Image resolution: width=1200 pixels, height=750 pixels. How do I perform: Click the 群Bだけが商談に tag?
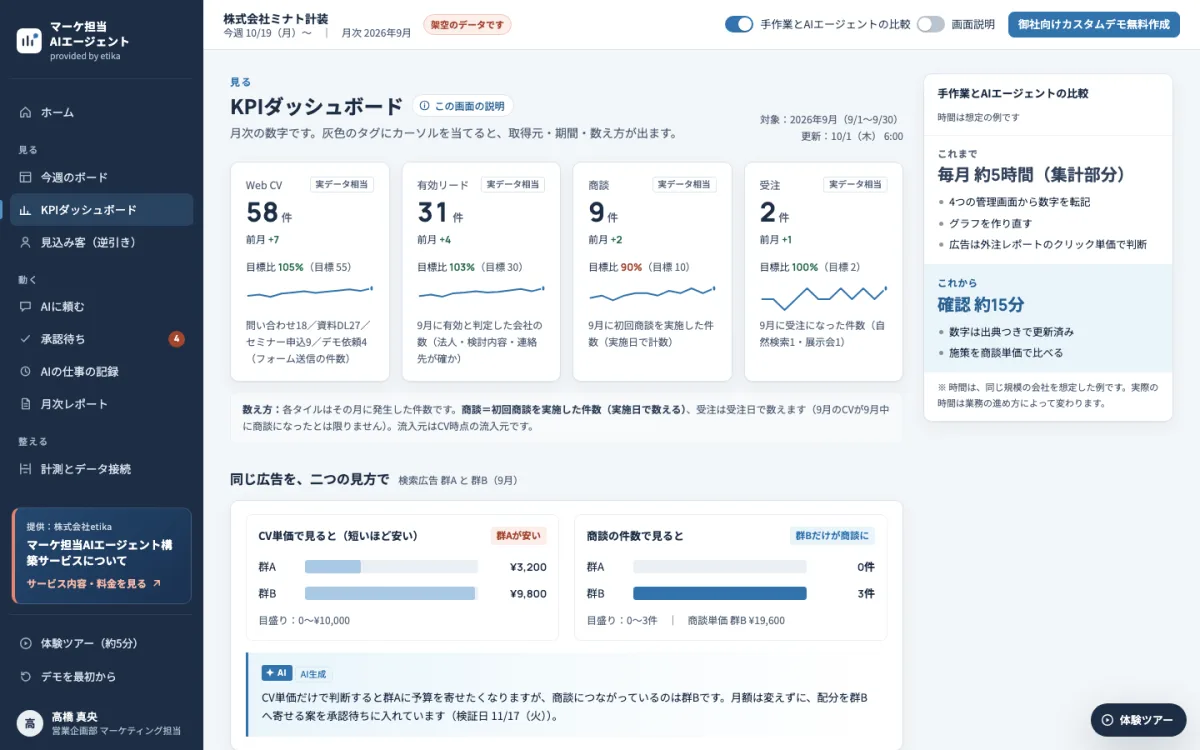[x=832, y=535]
